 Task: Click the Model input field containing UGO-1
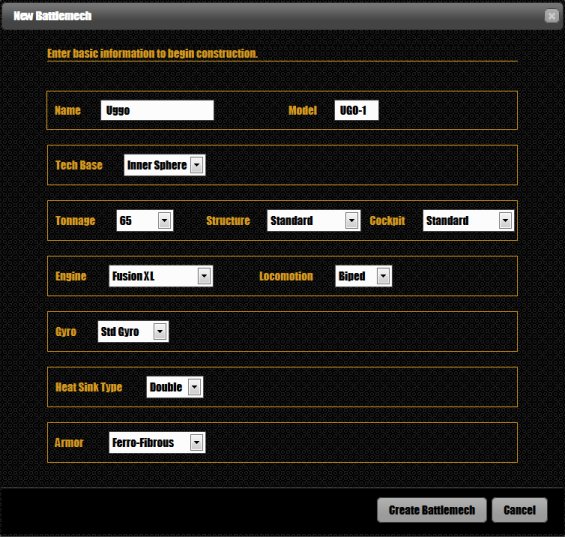356,110
